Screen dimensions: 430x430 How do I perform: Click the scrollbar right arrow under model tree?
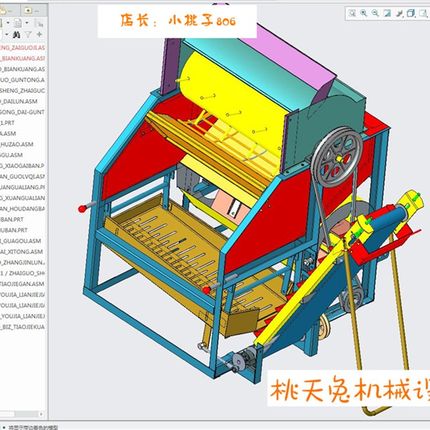pos(41,414)
